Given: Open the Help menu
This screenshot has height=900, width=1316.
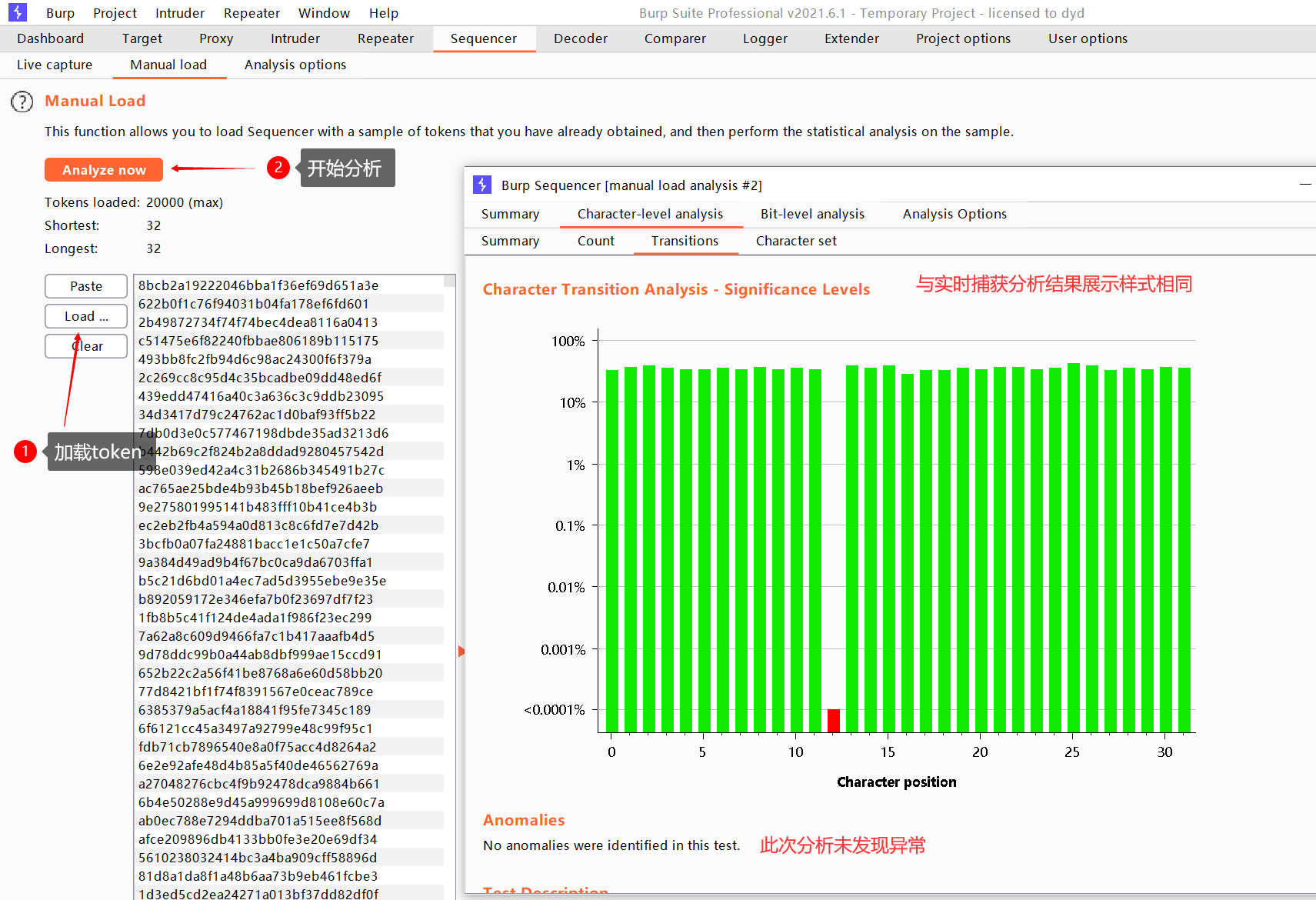Looking at the screenshot, I should pos(383,13).
